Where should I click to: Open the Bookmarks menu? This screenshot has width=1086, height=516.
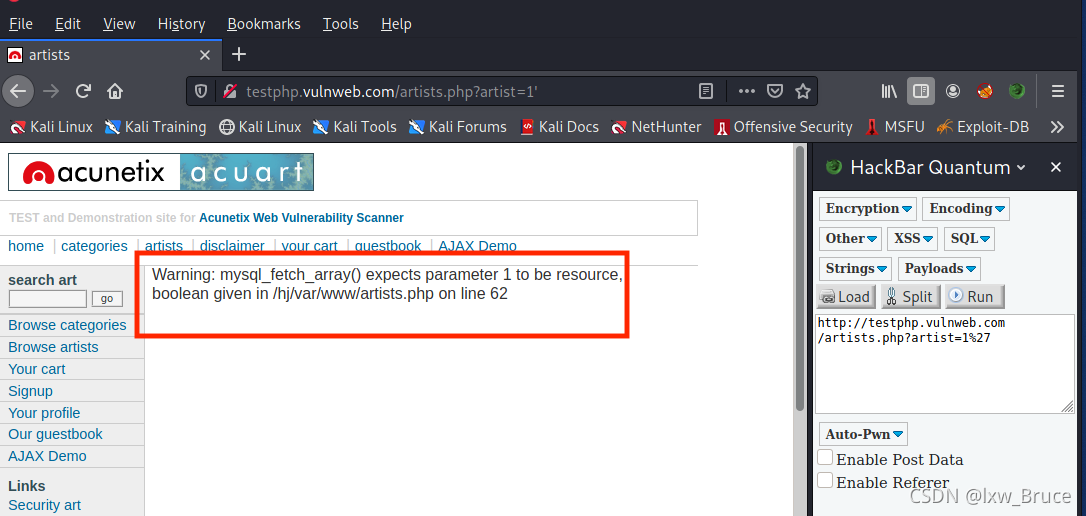pyautogui.click(x=264, y=24)
